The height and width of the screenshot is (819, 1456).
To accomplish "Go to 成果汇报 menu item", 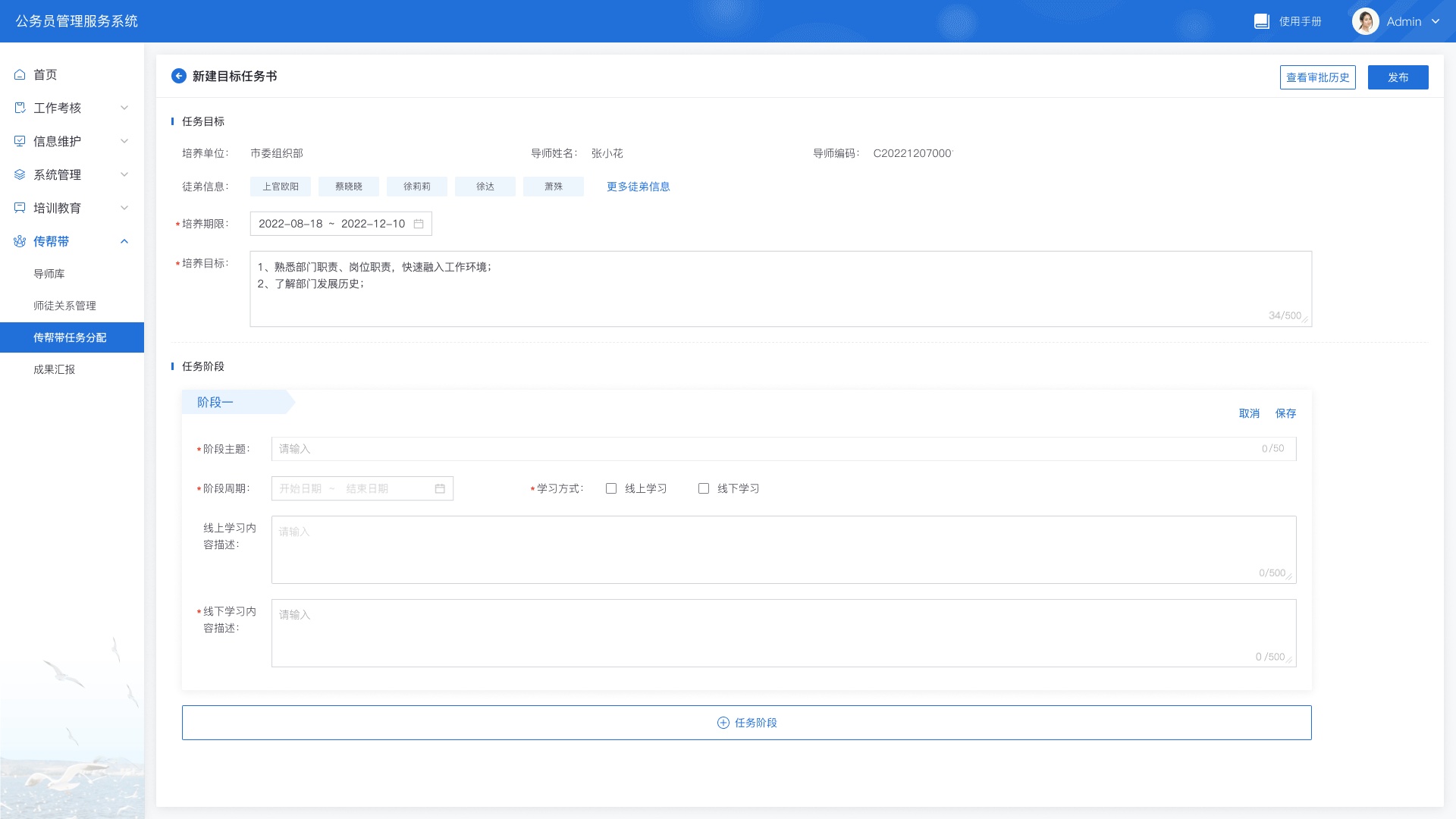I will (x=54, y=369).
